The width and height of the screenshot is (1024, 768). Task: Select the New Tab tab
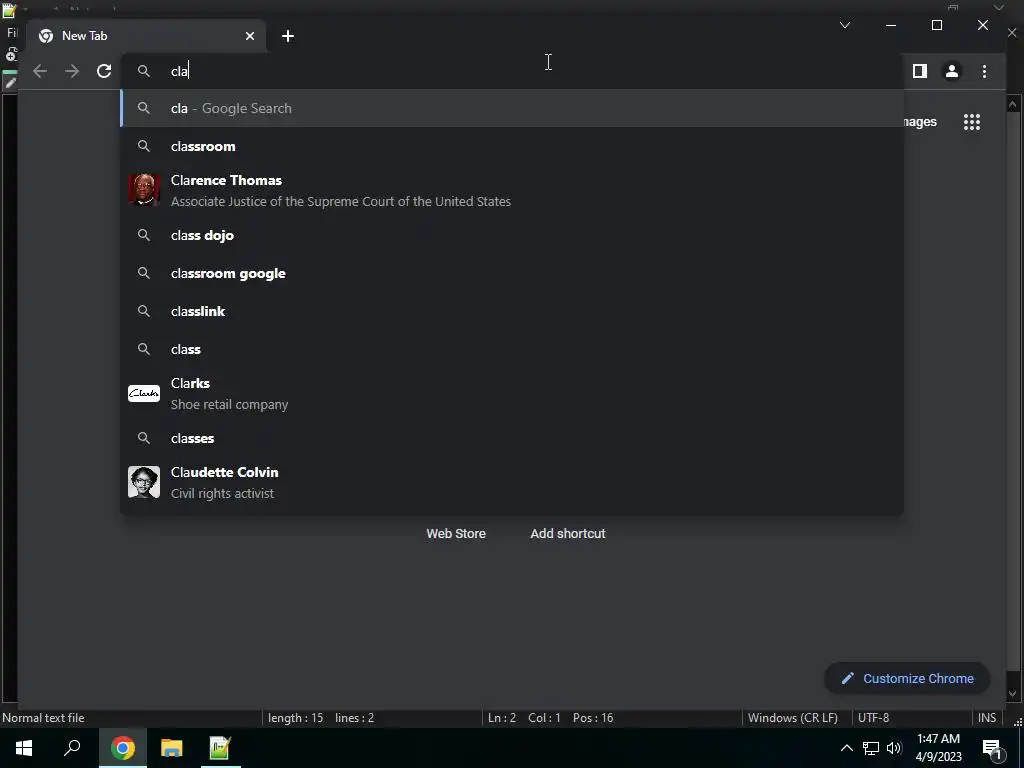click(145, 36)
